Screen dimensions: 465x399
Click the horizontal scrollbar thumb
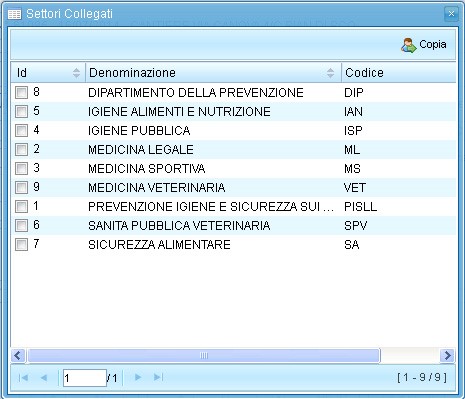coord(204,355)
